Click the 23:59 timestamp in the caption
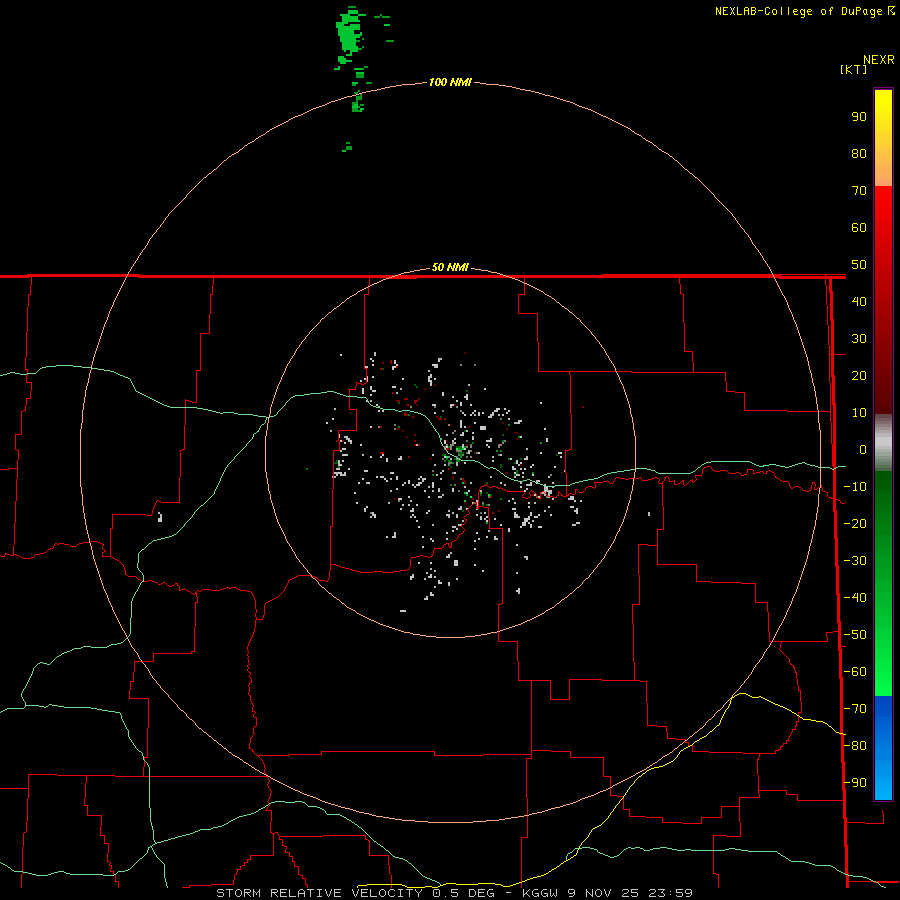Screen dimensions: 900x900 point(670,893)
